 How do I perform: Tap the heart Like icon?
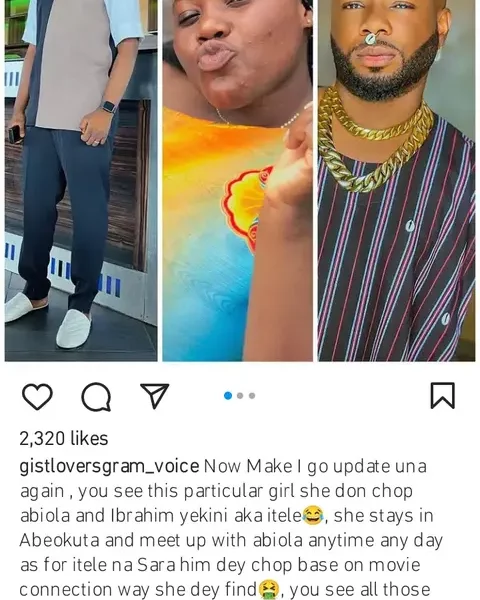coord(37,396)
